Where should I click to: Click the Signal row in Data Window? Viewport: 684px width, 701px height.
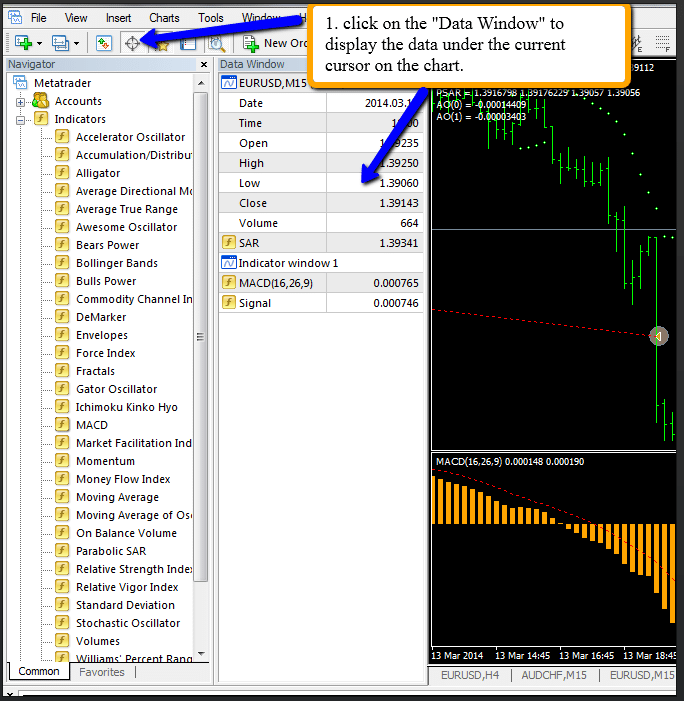click(x=321, y=303)
